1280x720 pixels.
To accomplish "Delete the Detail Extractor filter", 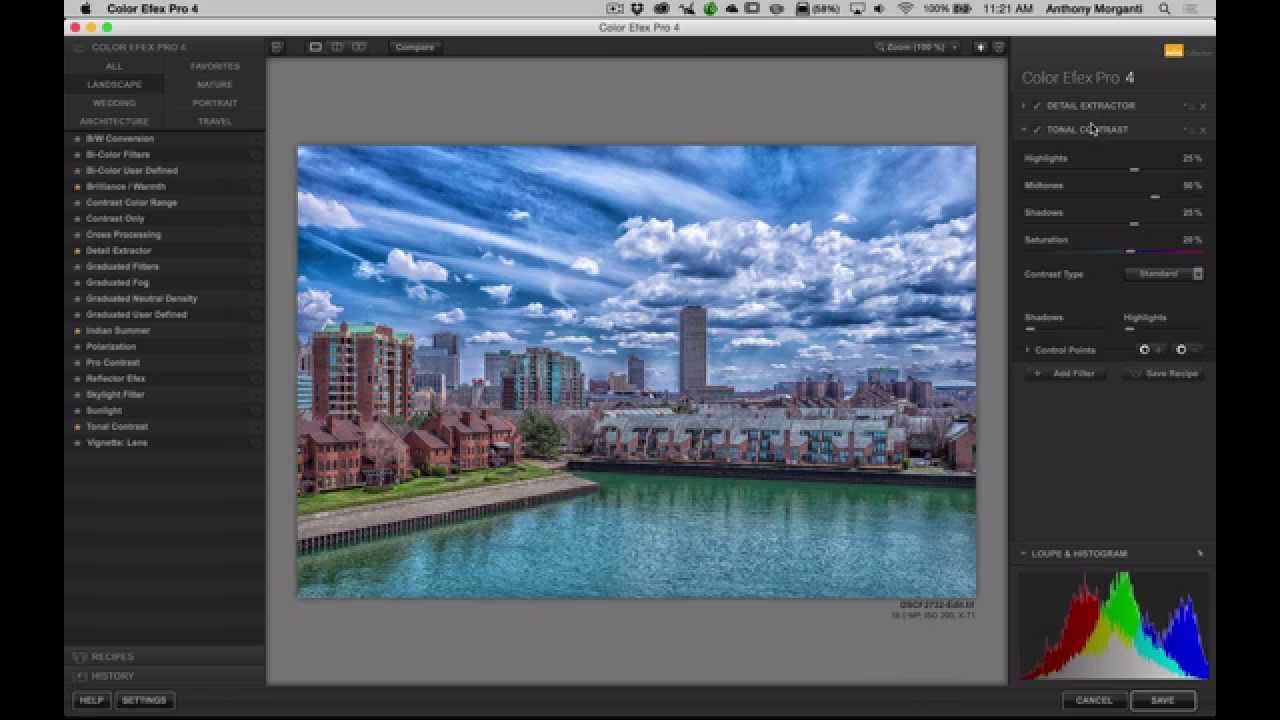I will pos(1203,106).
